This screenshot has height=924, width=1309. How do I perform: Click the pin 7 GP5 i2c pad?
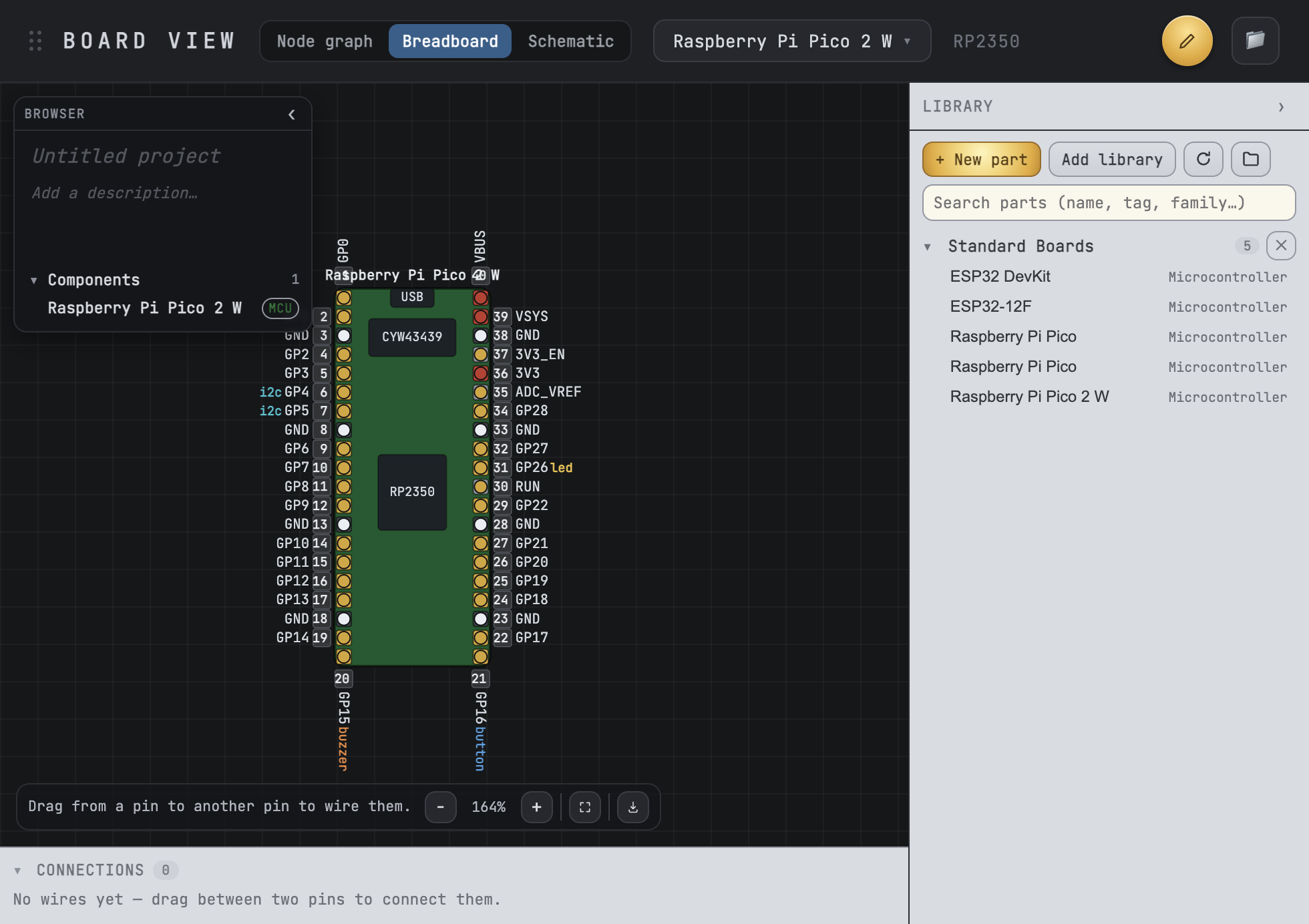tap(344, 411)
